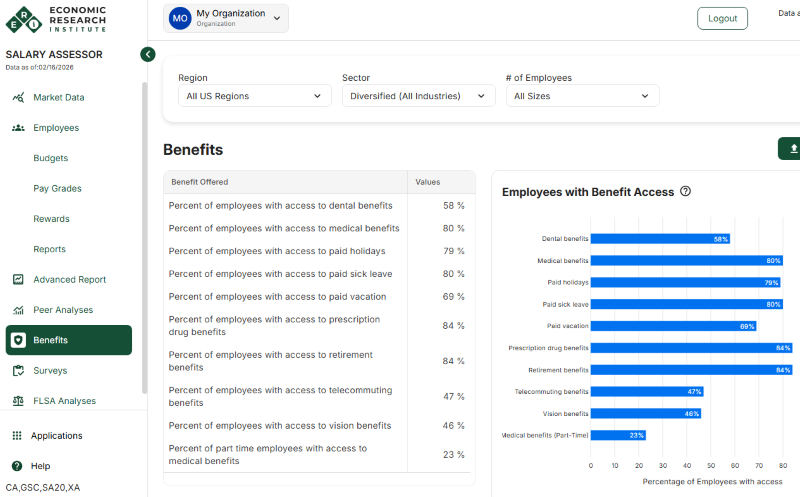Click the Surveys clipboard icon
The width and height of the screenshot is (800, 497).
coord(18,370)
